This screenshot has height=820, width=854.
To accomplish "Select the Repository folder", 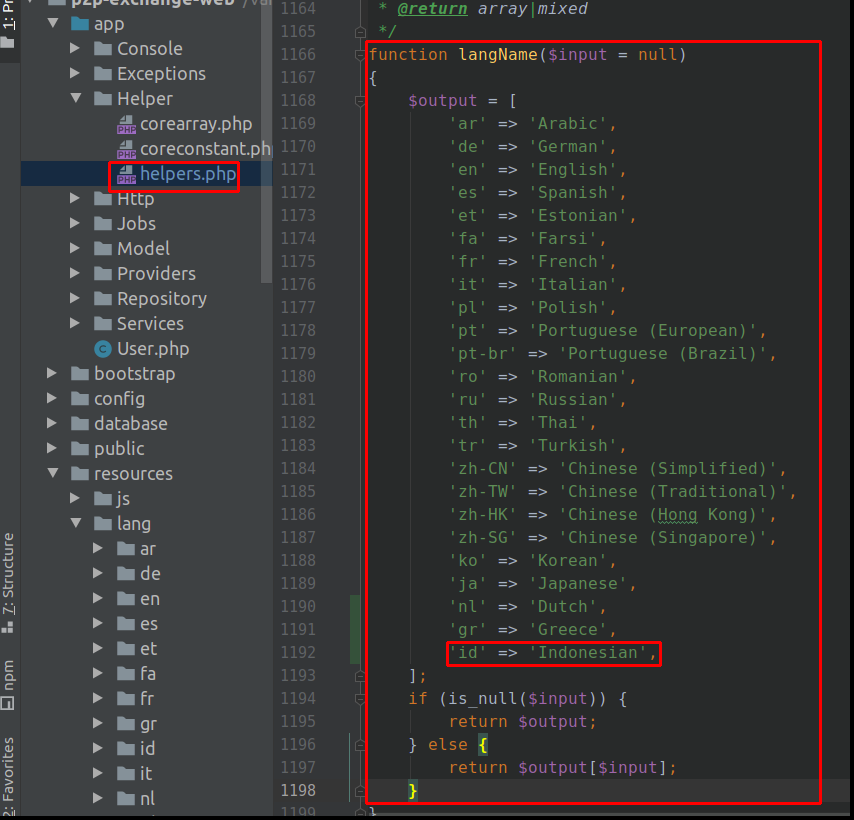I will pyautogui.click(x=161, y=299).
